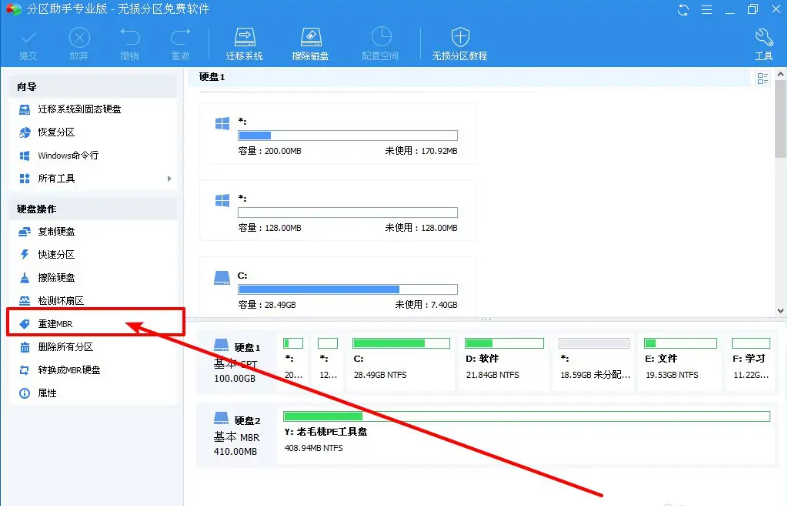Viewport: 787px width, 506px height.
Task: Select the C: partition card in list
Action: (x=337, y=286)
